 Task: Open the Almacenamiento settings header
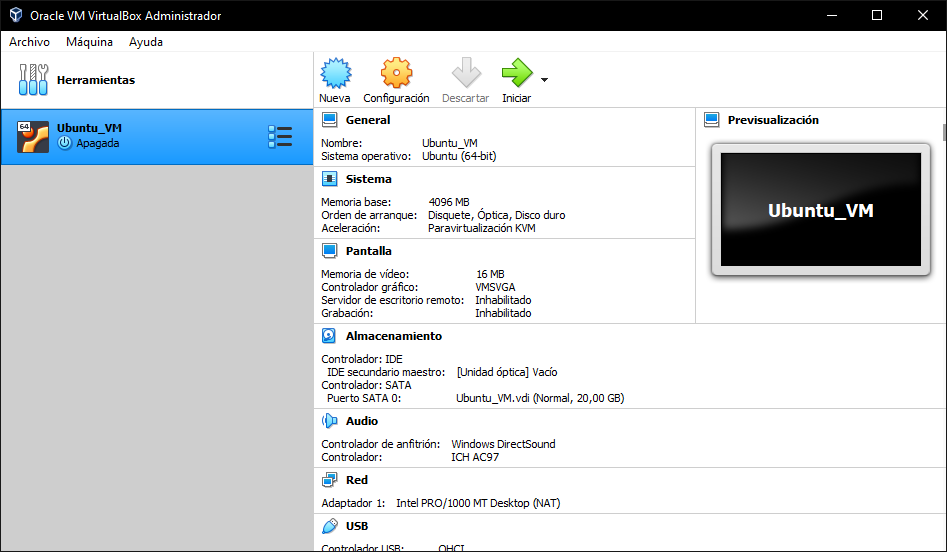point(394,336)
